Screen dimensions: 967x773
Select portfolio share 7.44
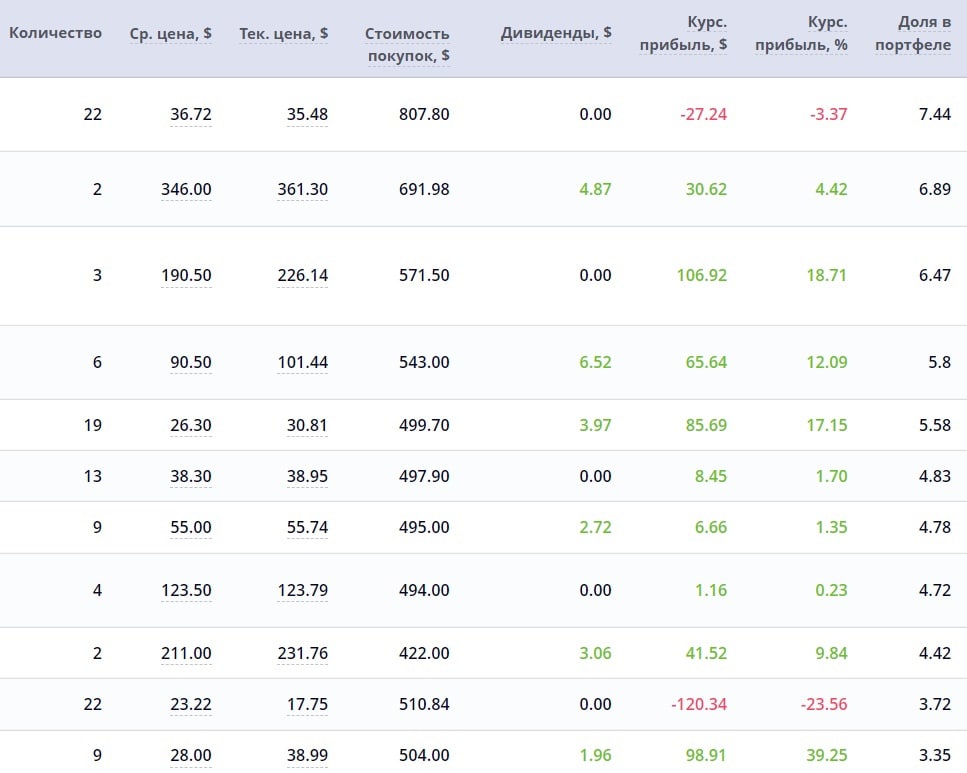coord(935,114)
